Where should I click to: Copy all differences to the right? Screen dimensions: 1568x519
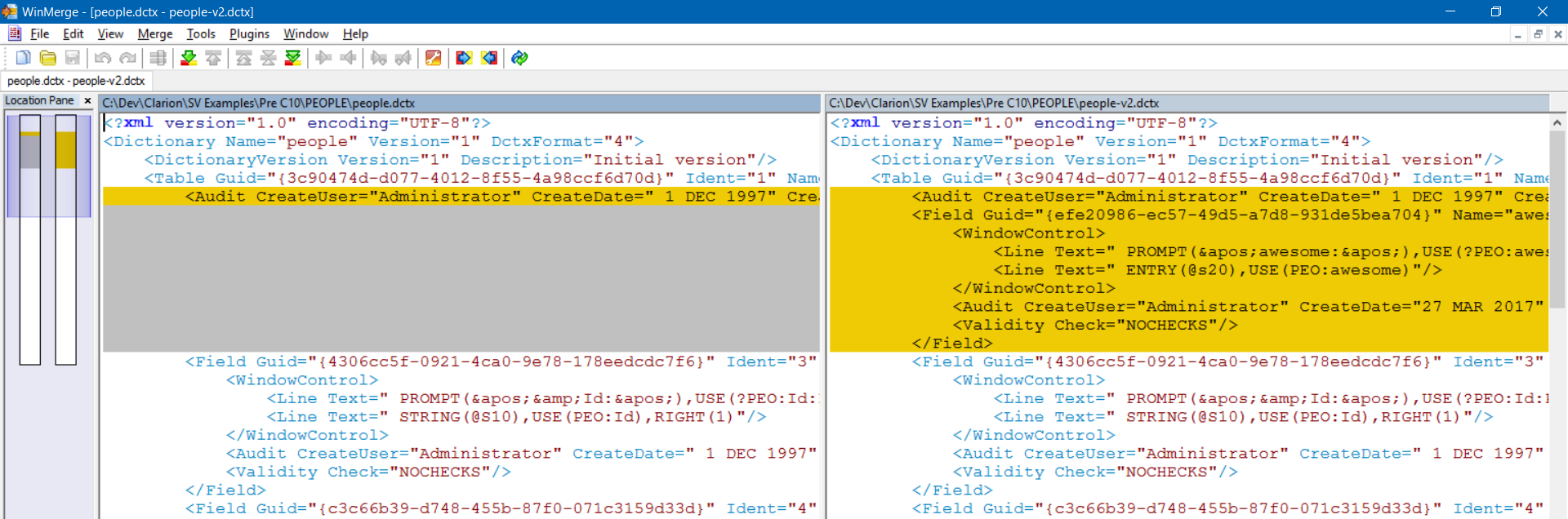(465, 58)
